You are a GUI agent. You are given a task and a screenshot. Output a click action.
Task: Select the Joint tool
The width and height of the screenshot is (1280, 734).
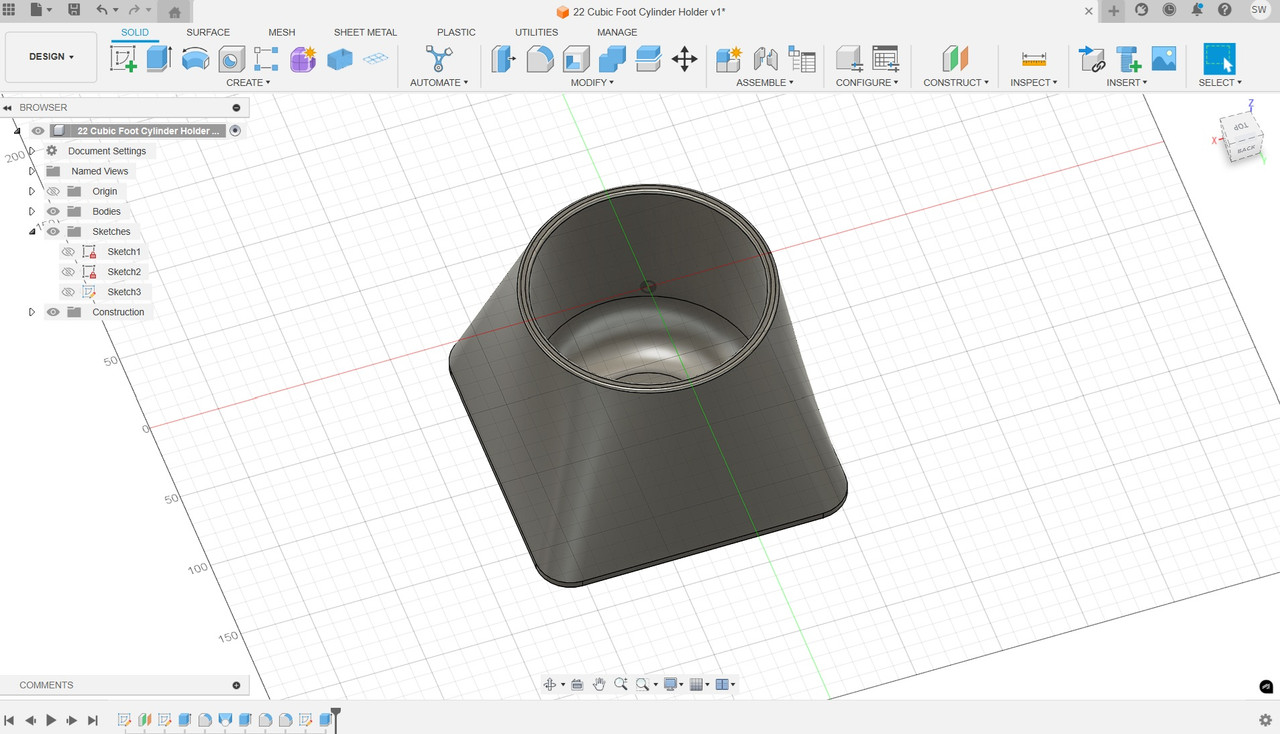point(766,59)
